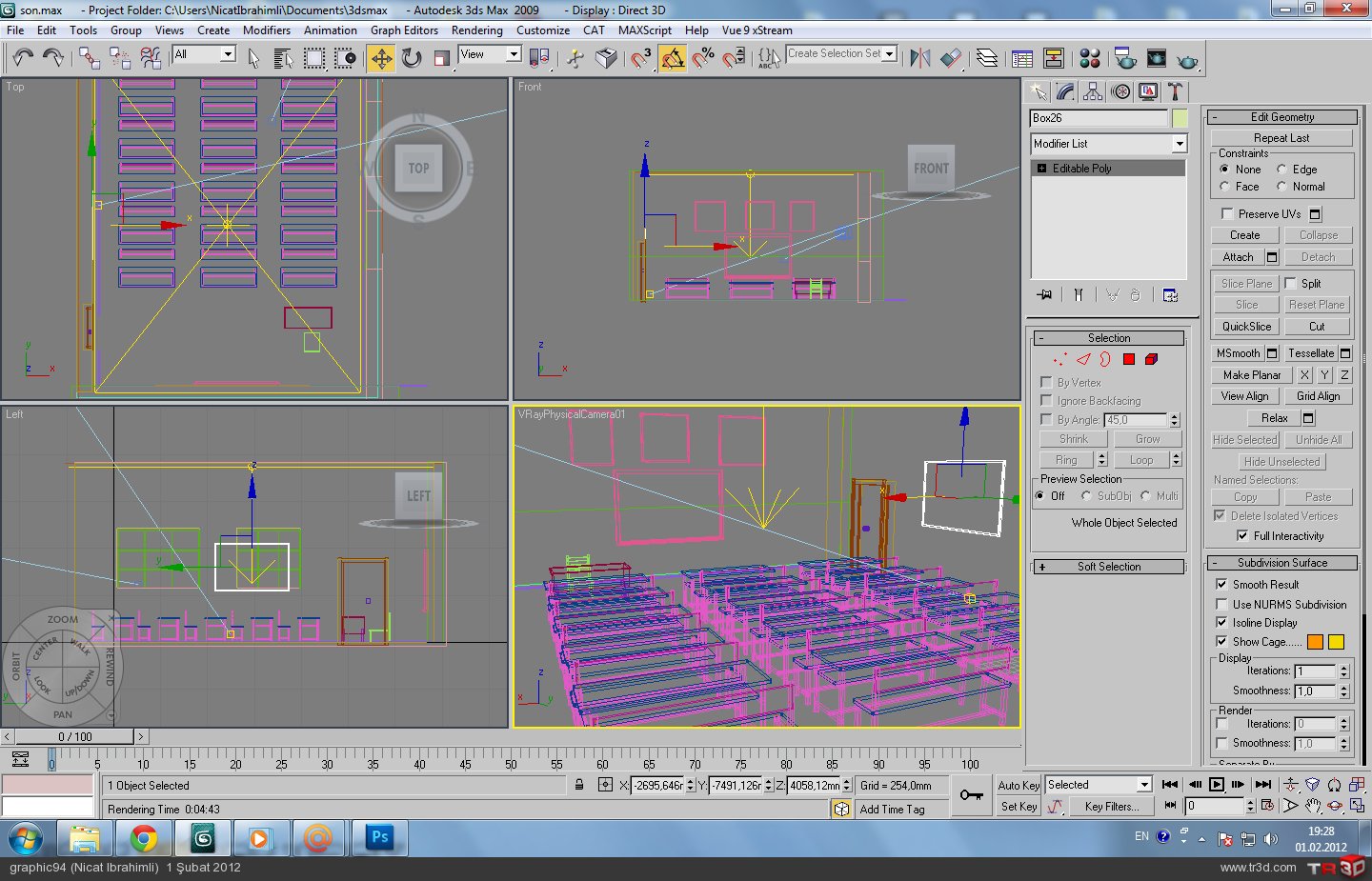Open the Rendering menu
This screenshot has height=881, width=1372.
pos(476,30)
